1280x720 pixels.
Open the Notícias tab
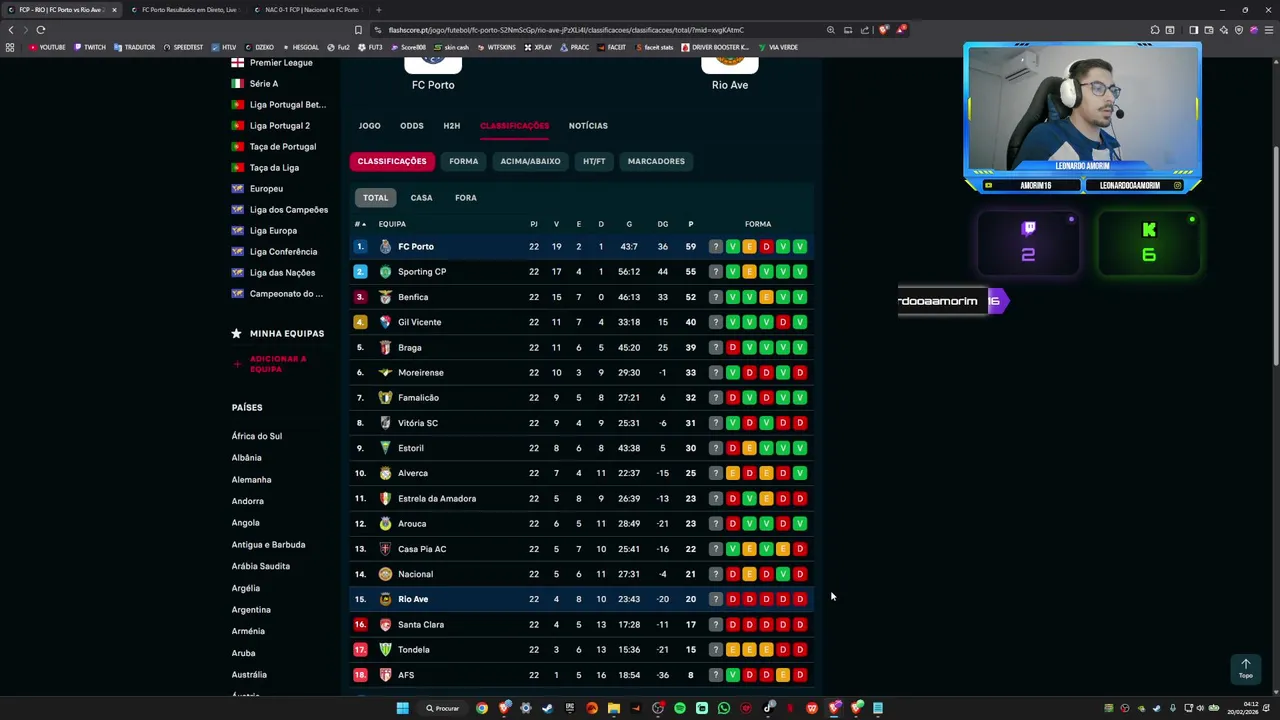(x=588, y=126)
